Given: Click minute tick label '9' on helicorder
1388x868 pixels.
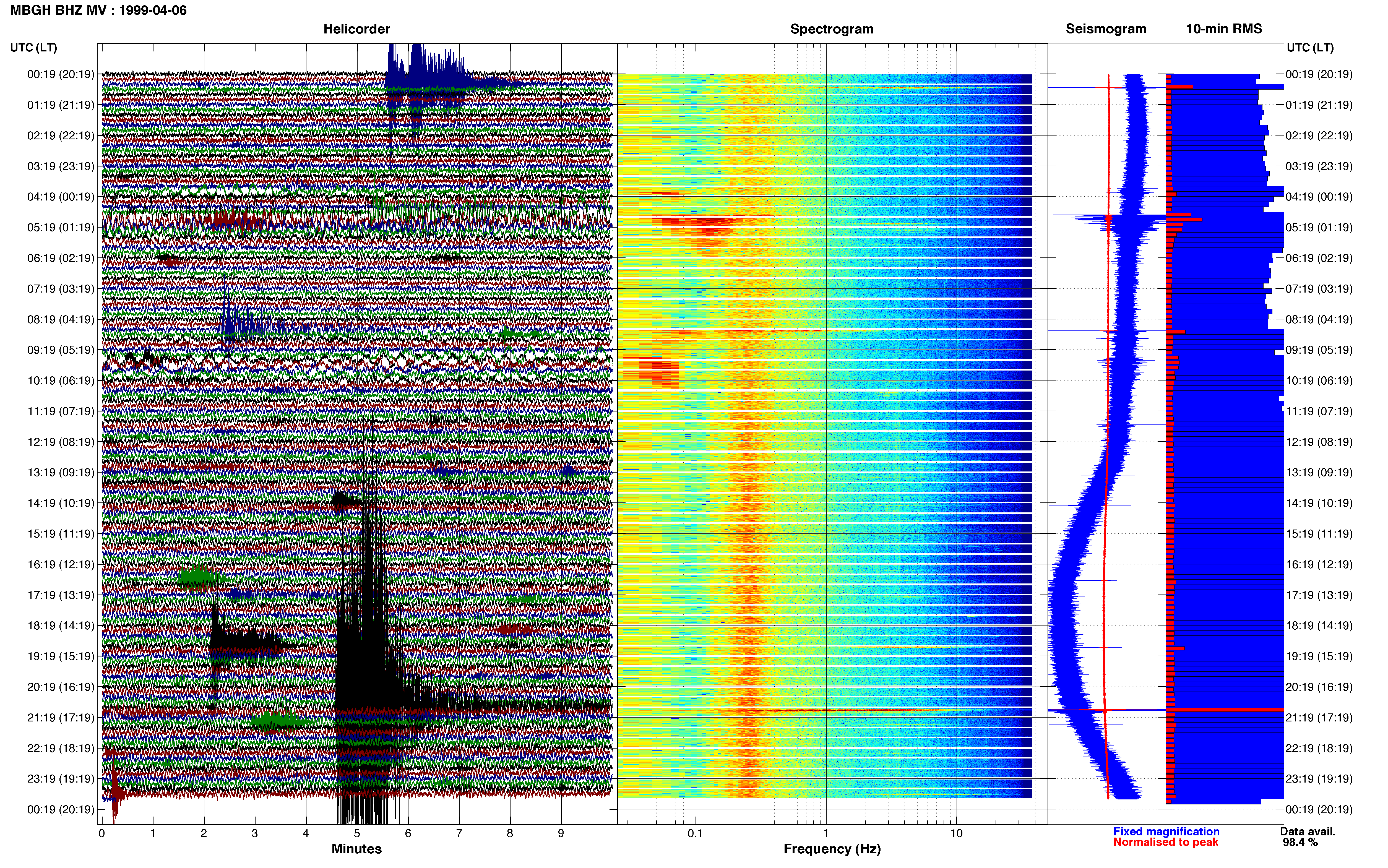Looking at the screenshot, I should pyautogui.click(x=561, y=833).
